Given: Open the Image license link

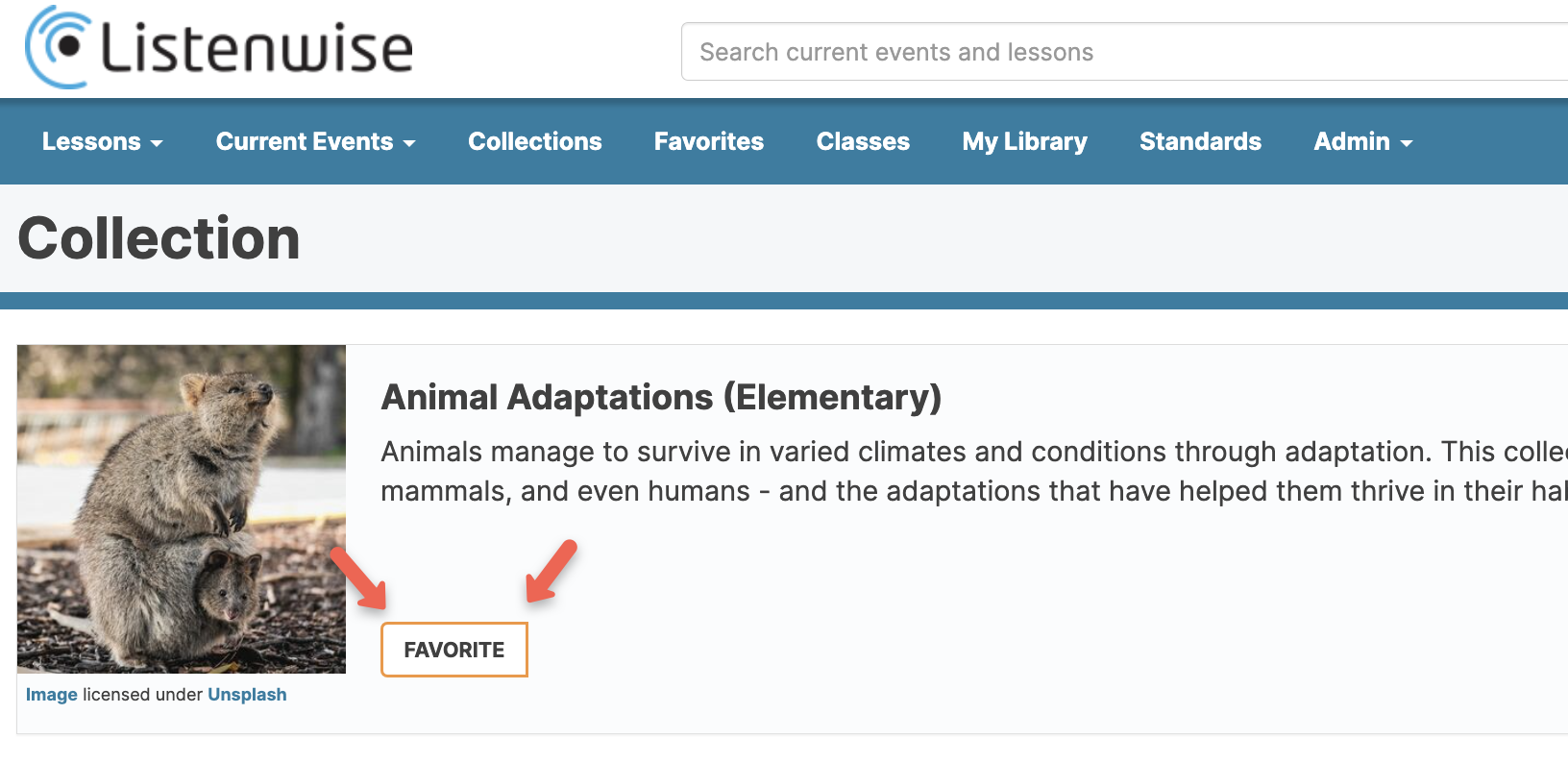Looking at the screenshot, I should pos(52,695).
